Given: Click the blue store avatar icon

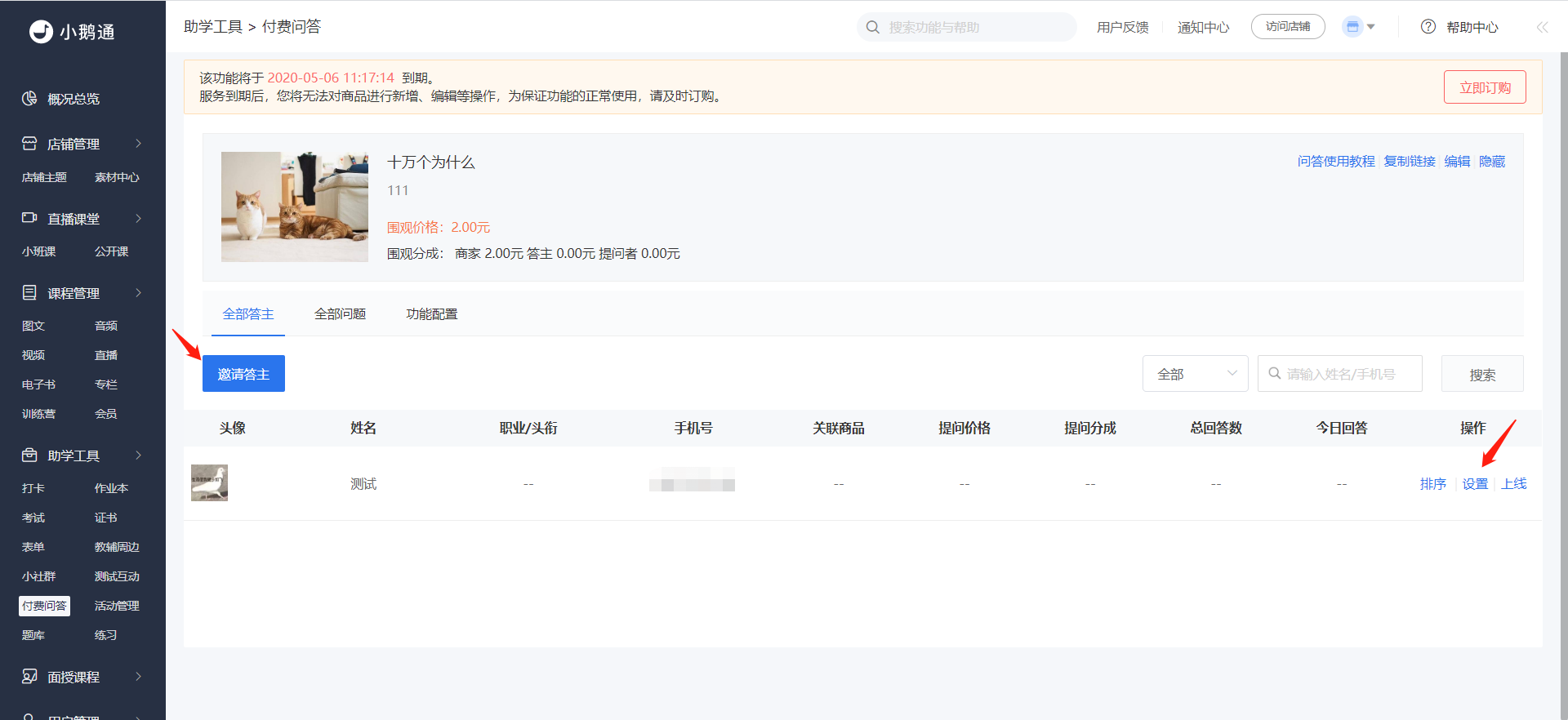Looking at the screenshot, I should 1352,27.
